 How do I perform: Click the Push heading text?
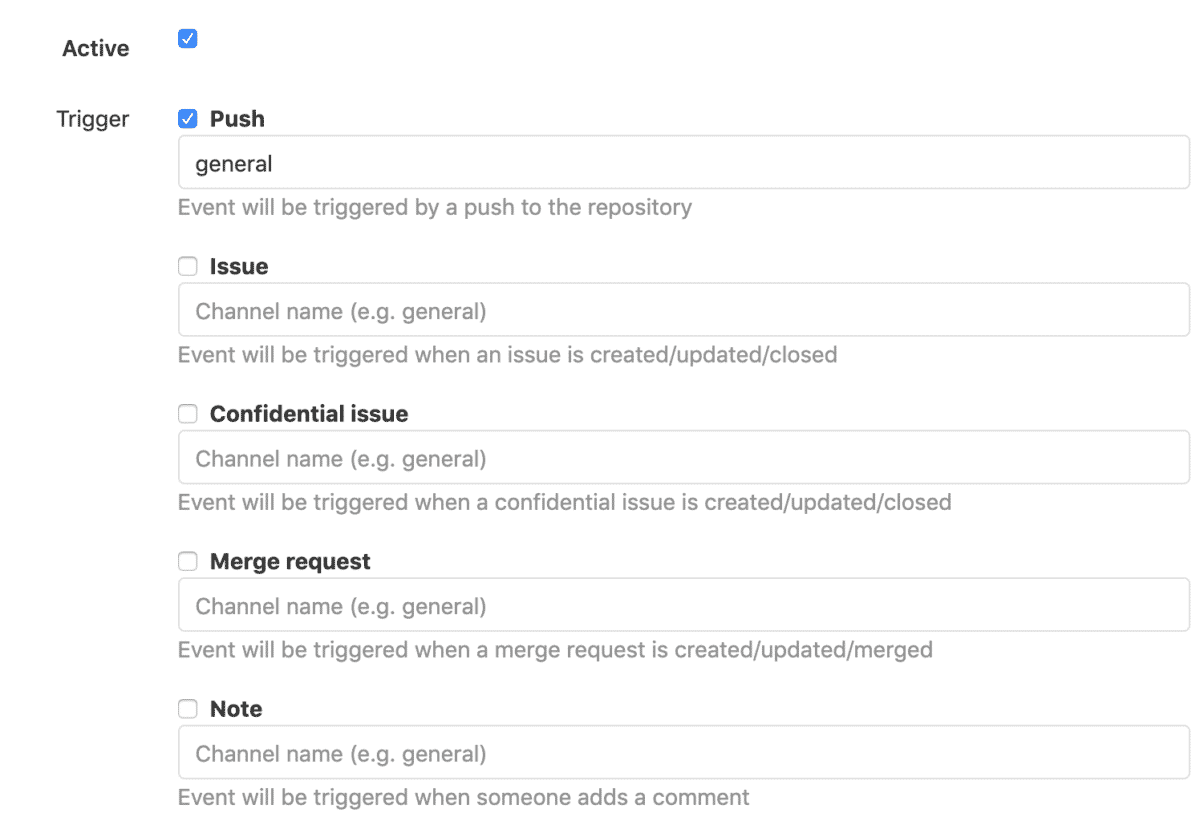[x=237, y=118]
